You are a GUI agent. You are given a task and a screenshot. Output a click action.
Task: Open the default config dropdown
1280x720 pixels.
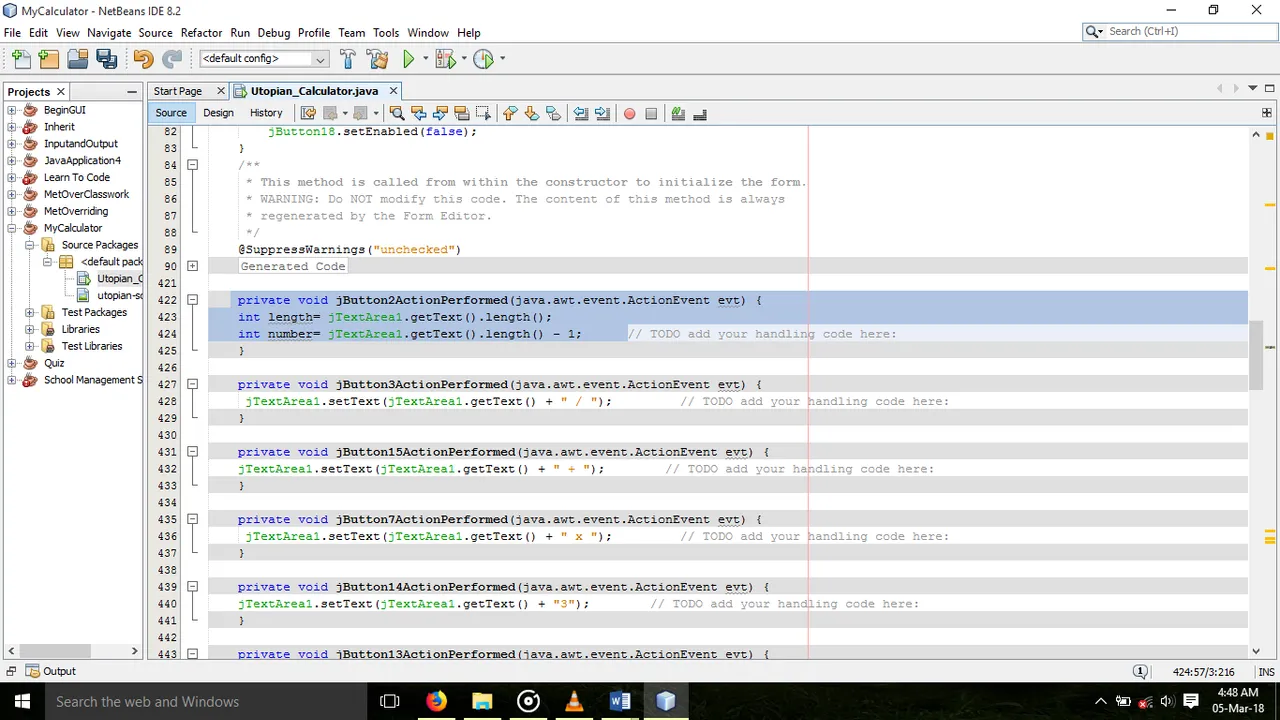[x=264, y=59]
